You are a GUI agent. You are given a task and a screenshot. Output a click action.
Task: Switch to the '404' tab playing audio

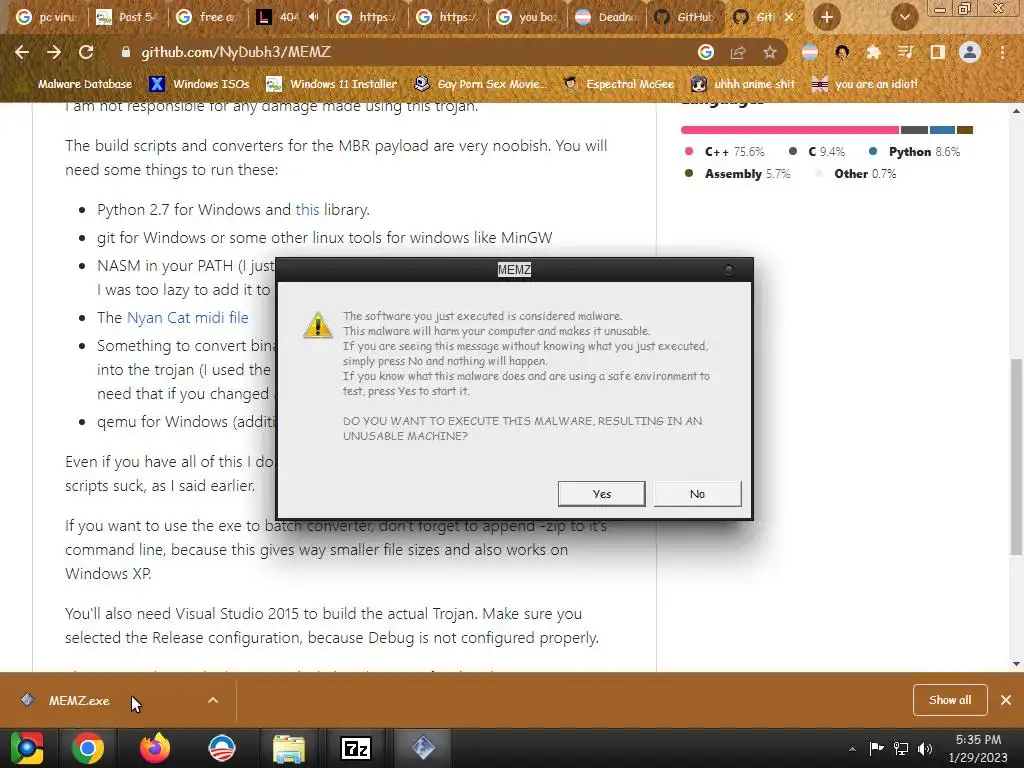287,17
